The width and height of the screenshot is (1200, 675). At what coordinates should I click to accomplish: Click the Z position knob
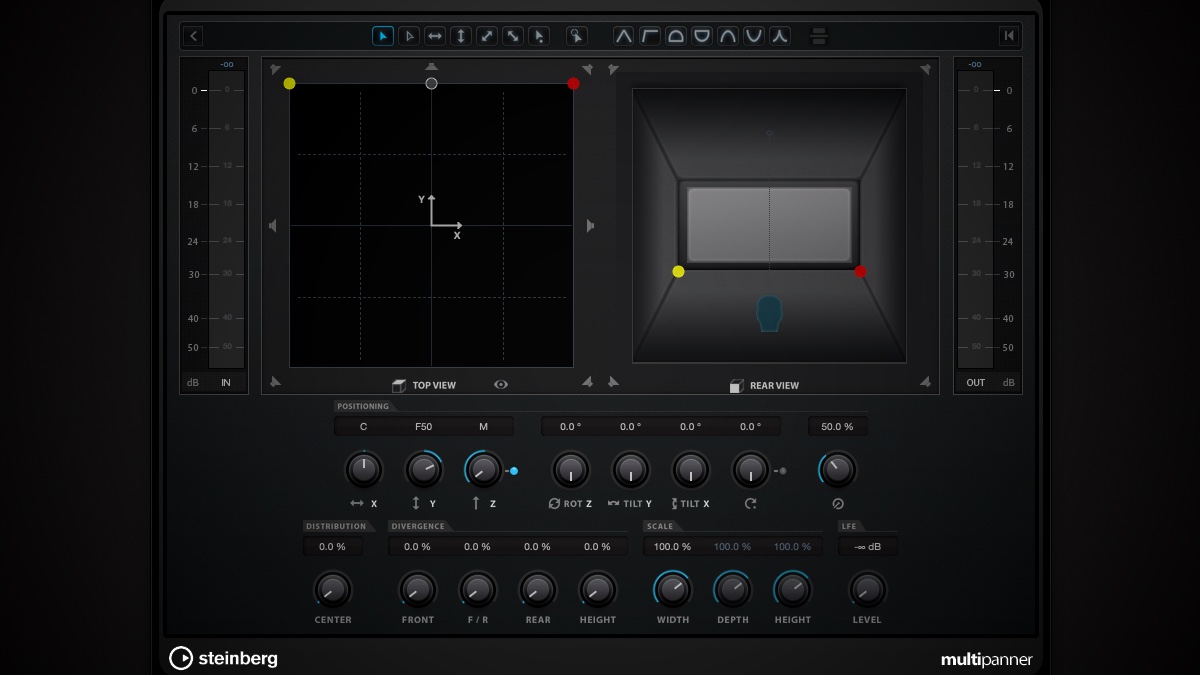point(484,469)
